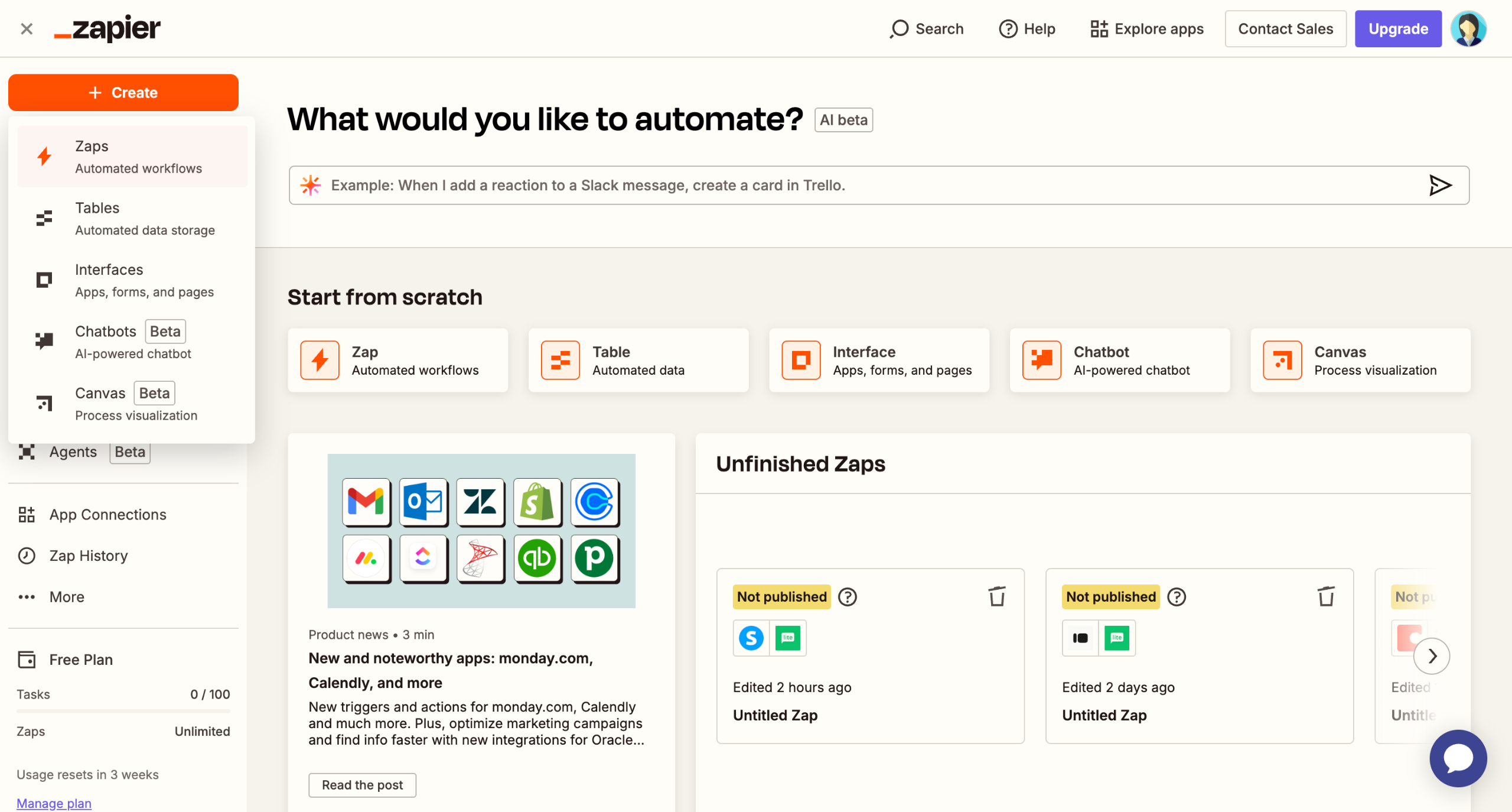The image size is (1512, 812).
Task: Select Chatbots from the Create menu
Action: [106, 342]
